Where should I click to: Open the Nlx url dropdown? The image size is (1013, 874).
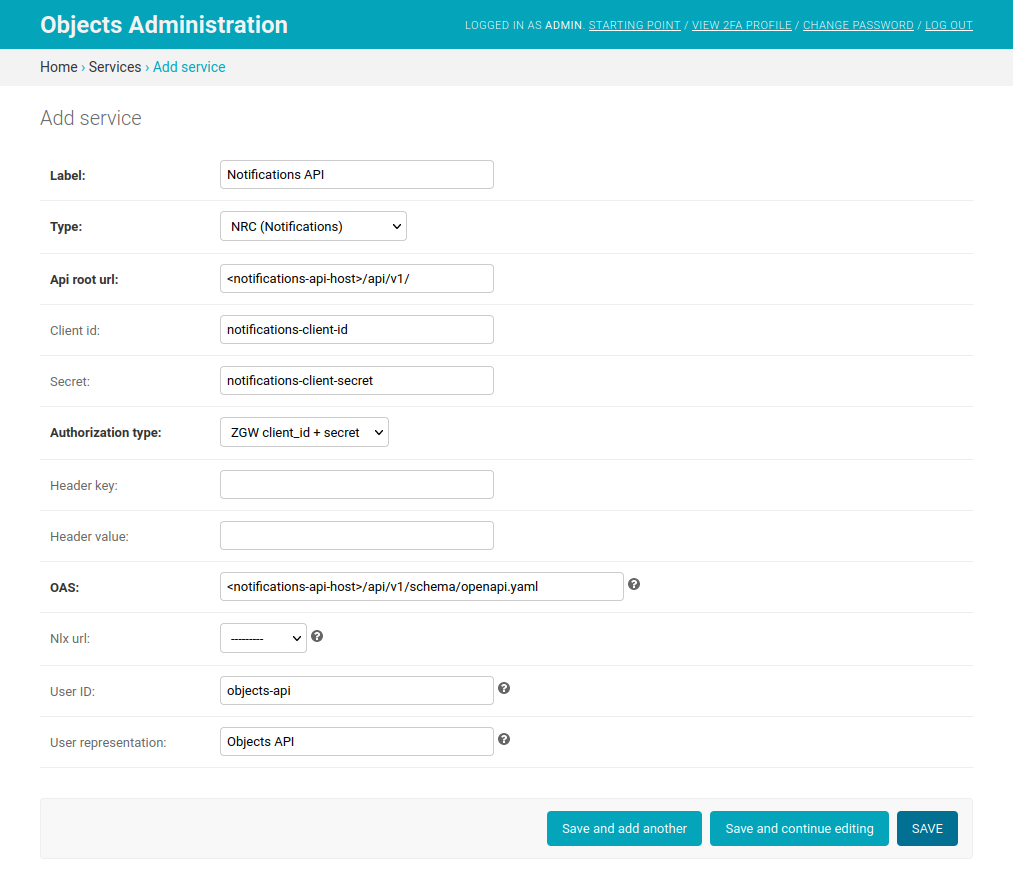(263, 638)
